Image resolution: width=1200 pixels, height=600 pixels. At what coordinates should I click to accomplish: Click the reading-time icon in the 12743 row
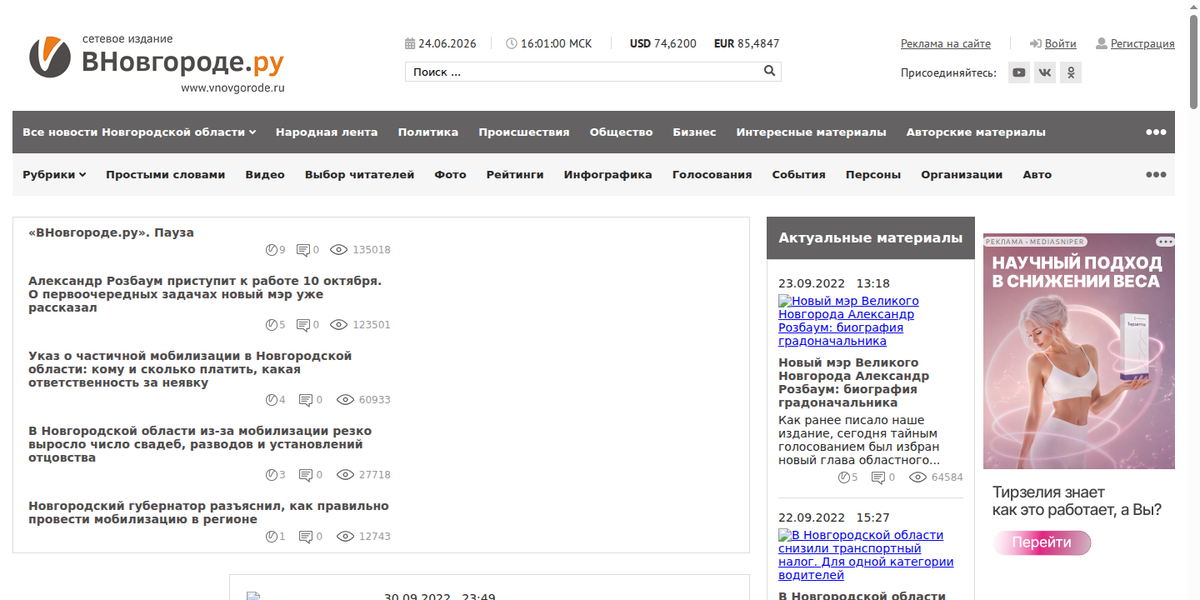pyautogui.click(x=271, y=537)
